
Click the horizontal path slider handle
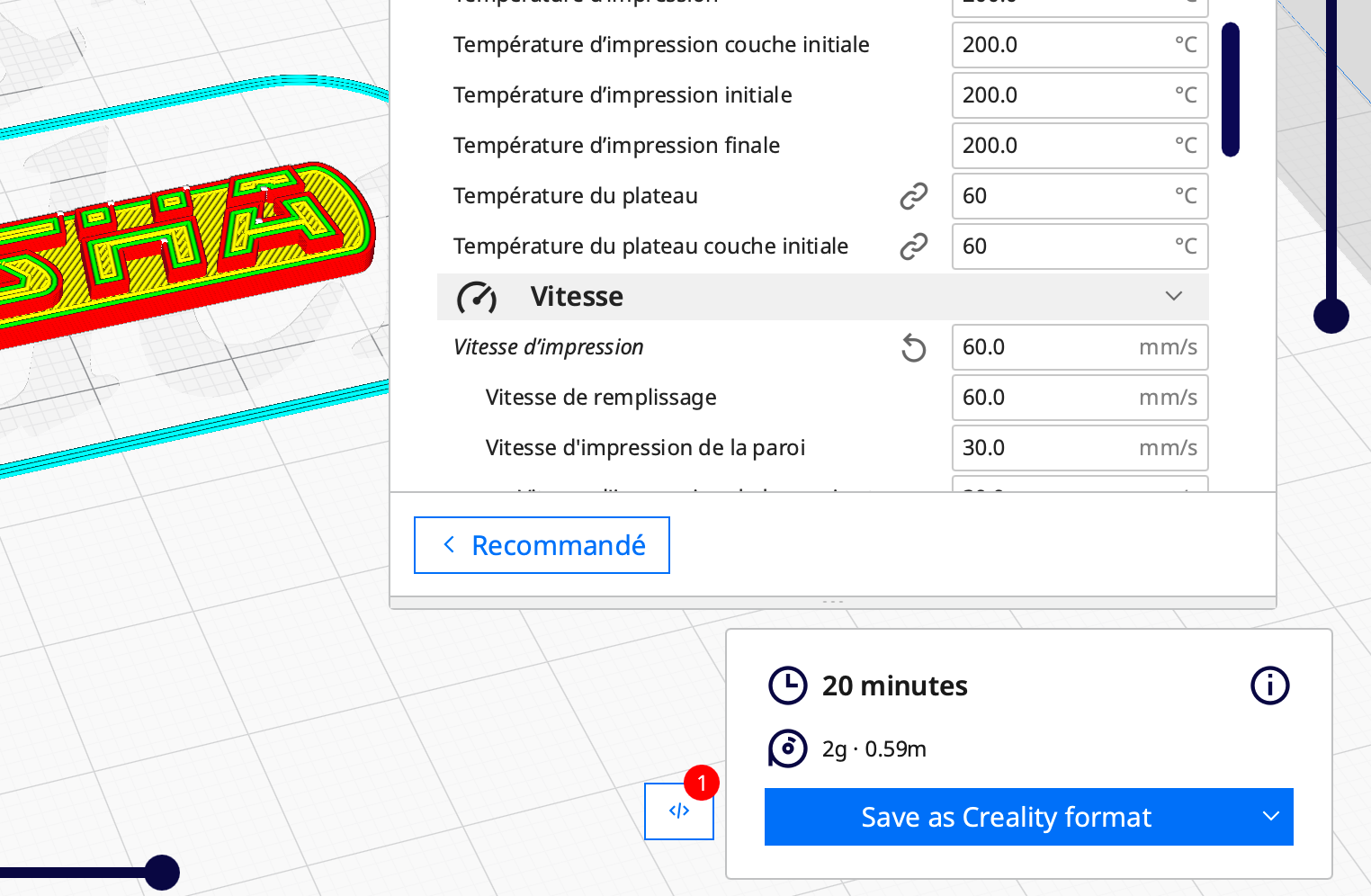[x=162, y=873]
